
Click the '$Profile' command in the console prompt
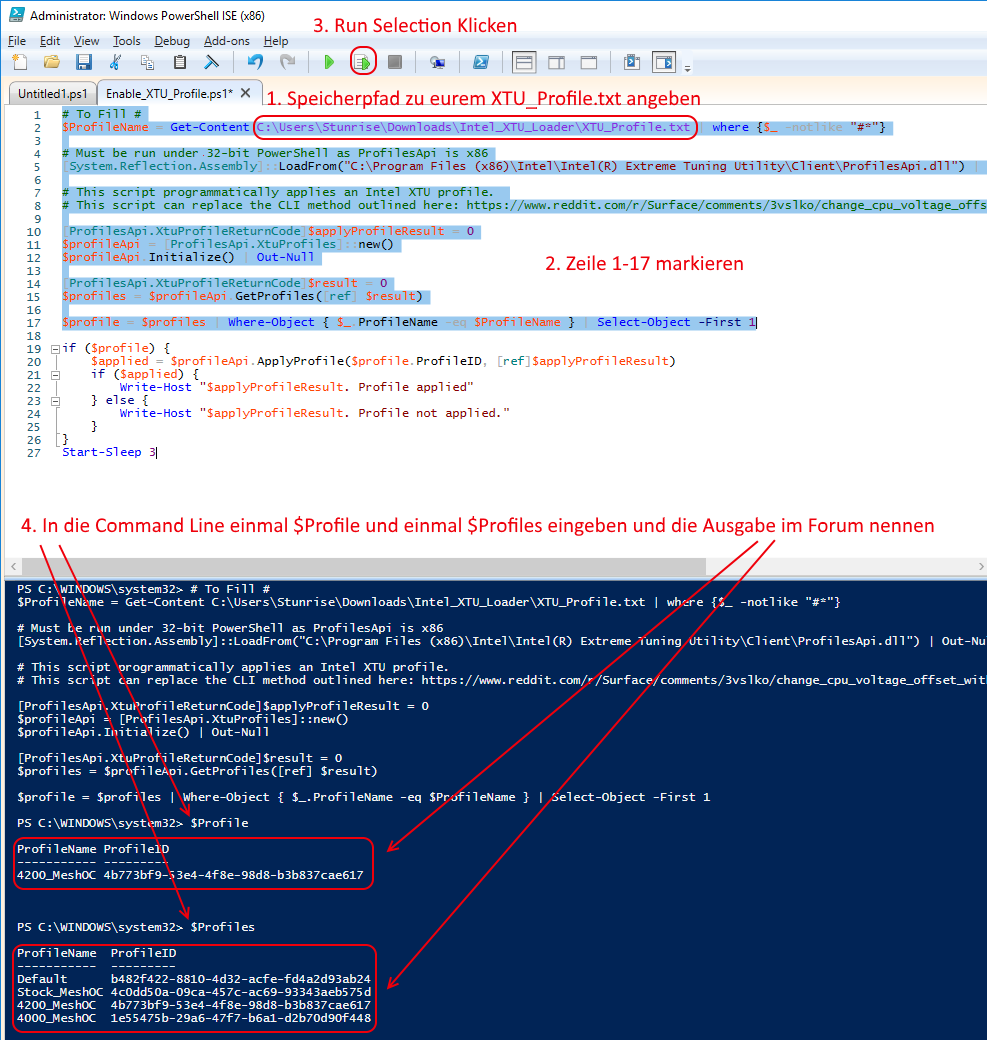click(x=219, y=823)
